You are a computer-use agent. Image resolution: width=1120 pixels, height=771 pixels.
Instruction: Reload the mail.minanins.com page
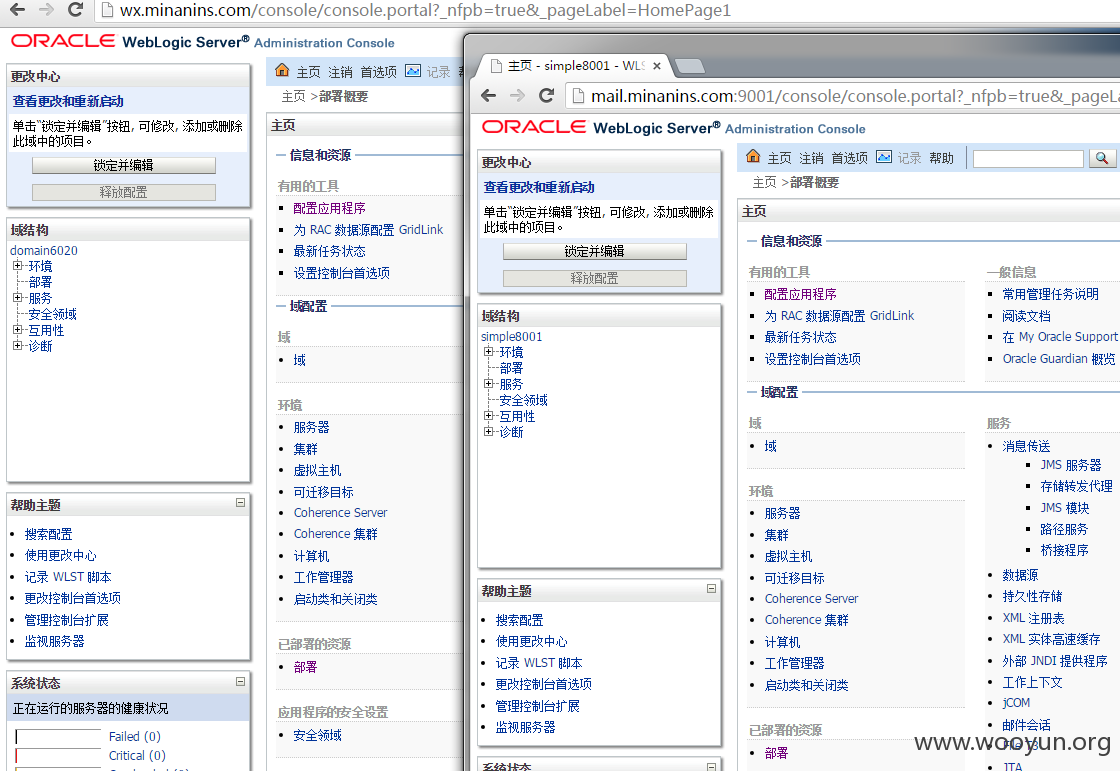pos(546,95)
